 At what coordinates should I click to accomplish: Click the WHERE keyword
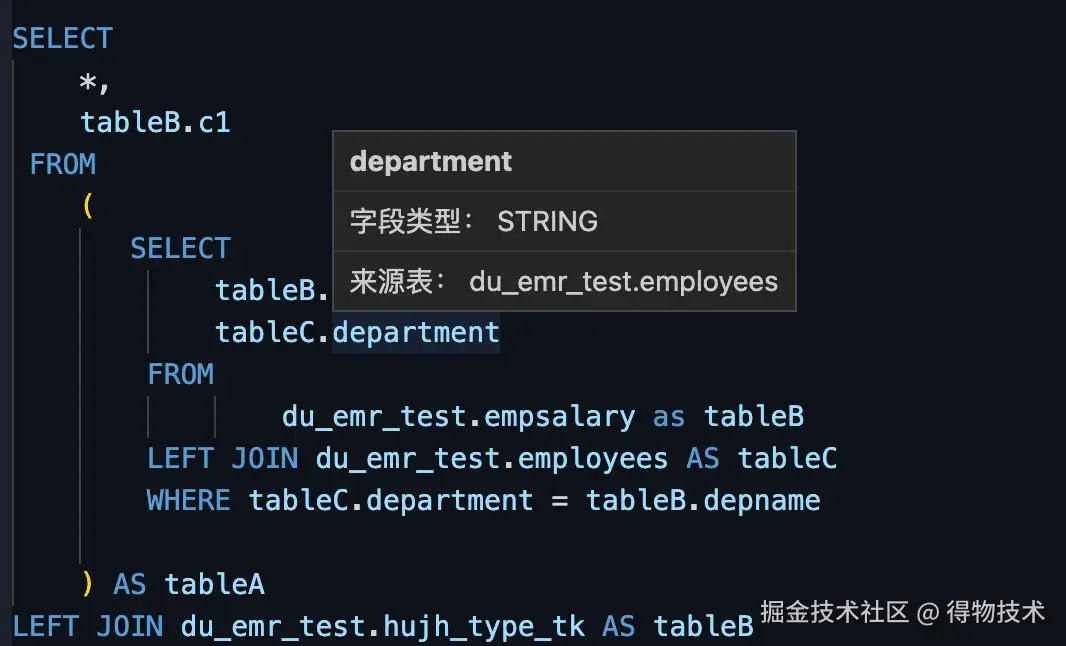coord(188,499)
